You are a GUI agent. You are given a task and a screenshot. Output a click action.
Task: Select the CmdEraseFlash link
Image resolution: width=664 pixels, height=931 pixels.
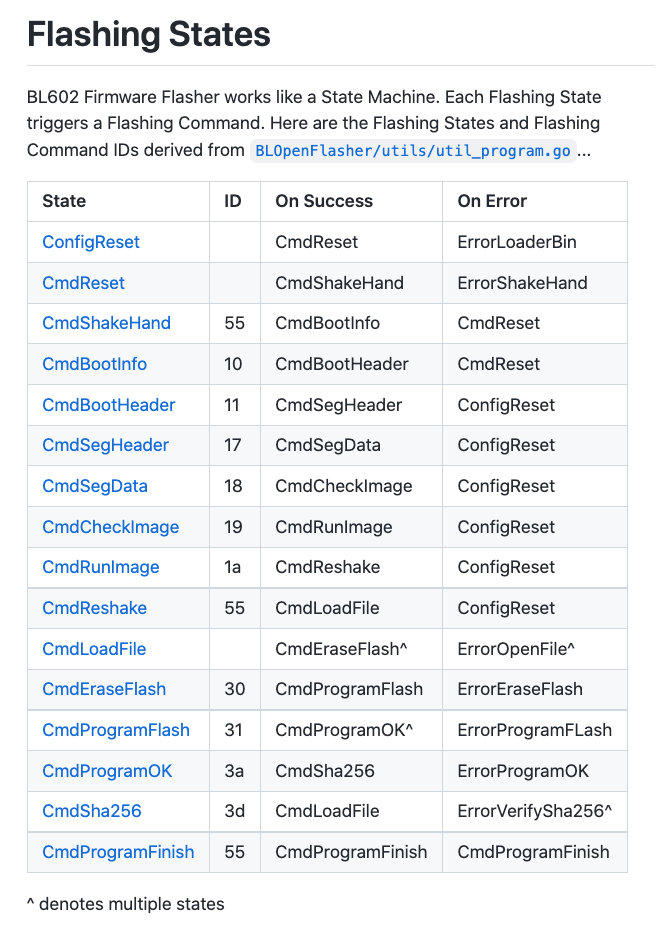(x=104, y=689)
